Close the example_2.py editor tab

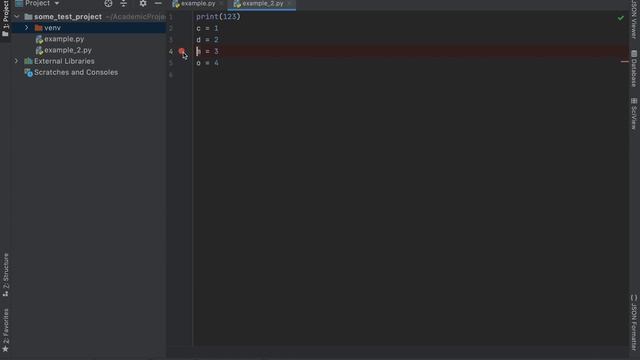click(289, 4)
